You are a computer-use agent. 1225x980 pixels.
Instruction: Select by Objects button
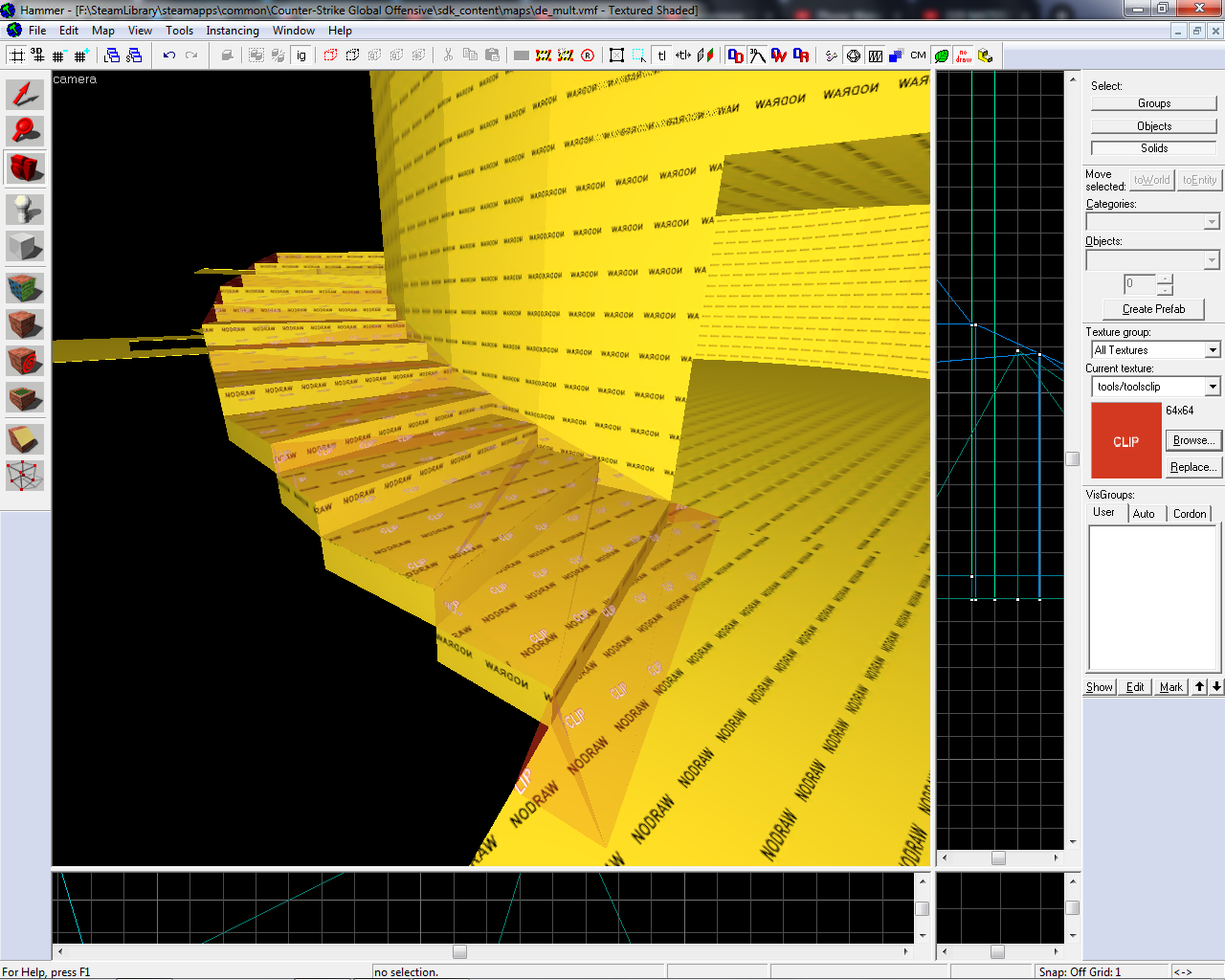(x=1153, y=126)
